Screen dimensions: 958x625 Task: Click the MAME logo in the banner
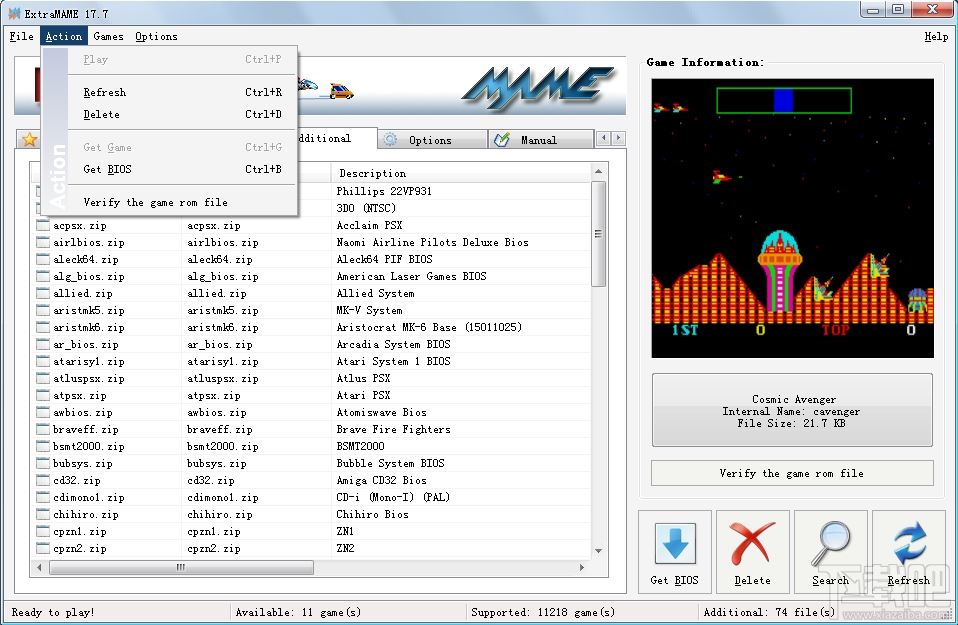(x=537, y=88)
